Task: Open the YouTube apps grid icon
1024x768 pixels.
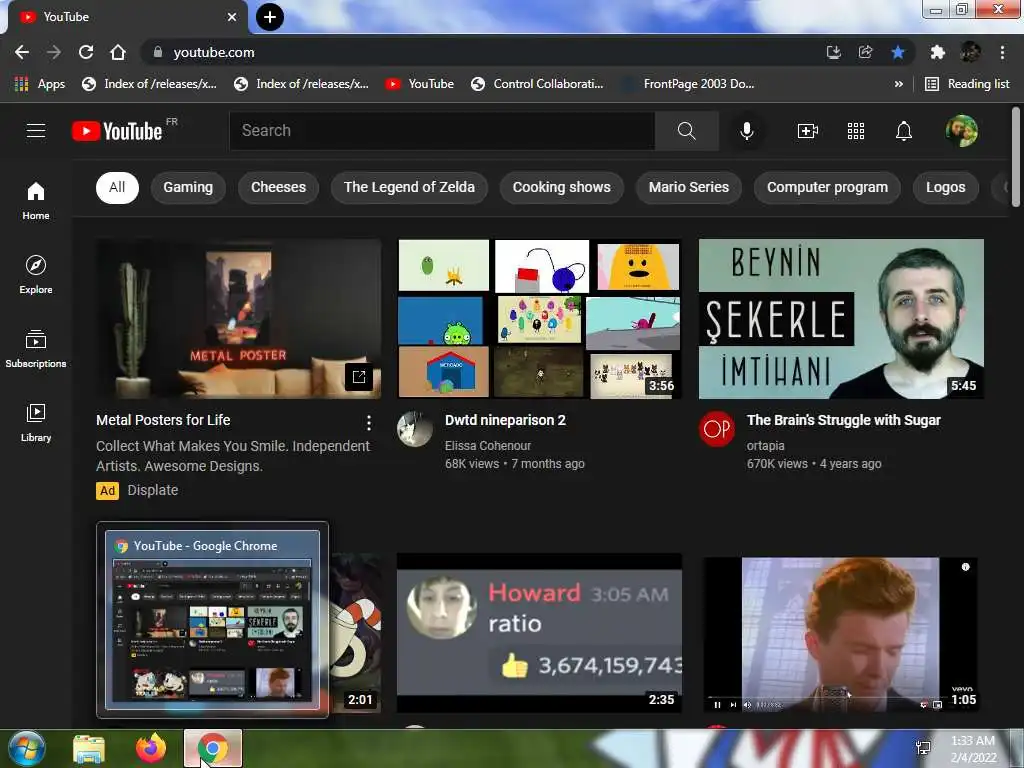Action: point(856,131)
